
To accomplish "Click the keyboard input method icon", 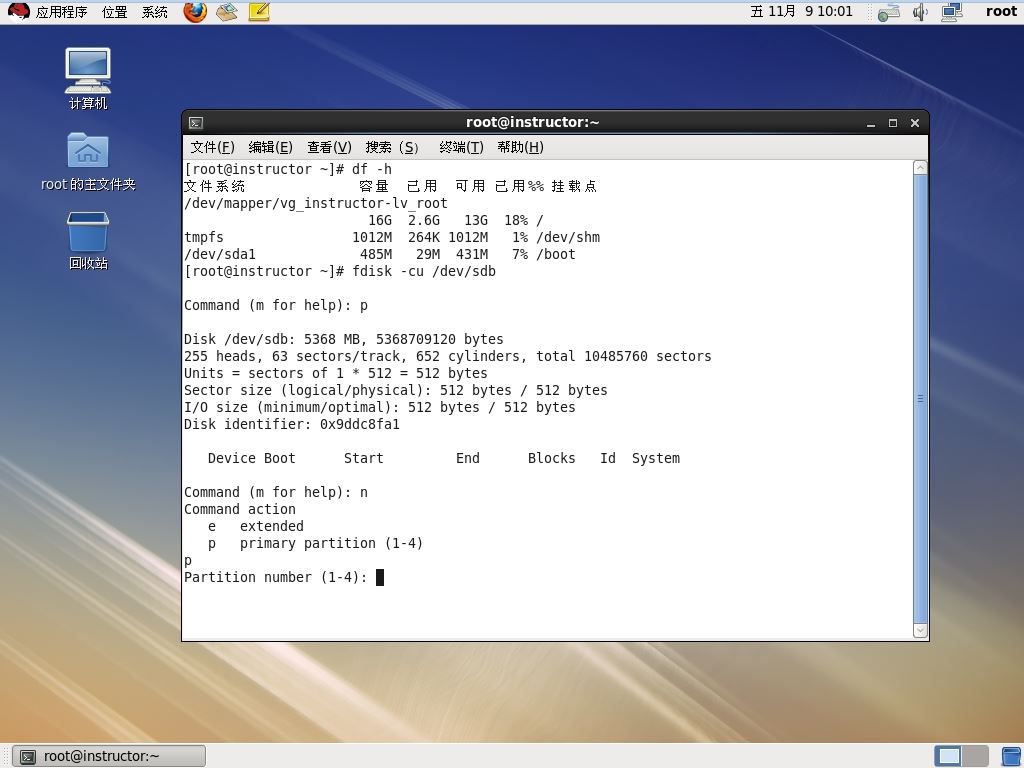I will tap(888, 12).
